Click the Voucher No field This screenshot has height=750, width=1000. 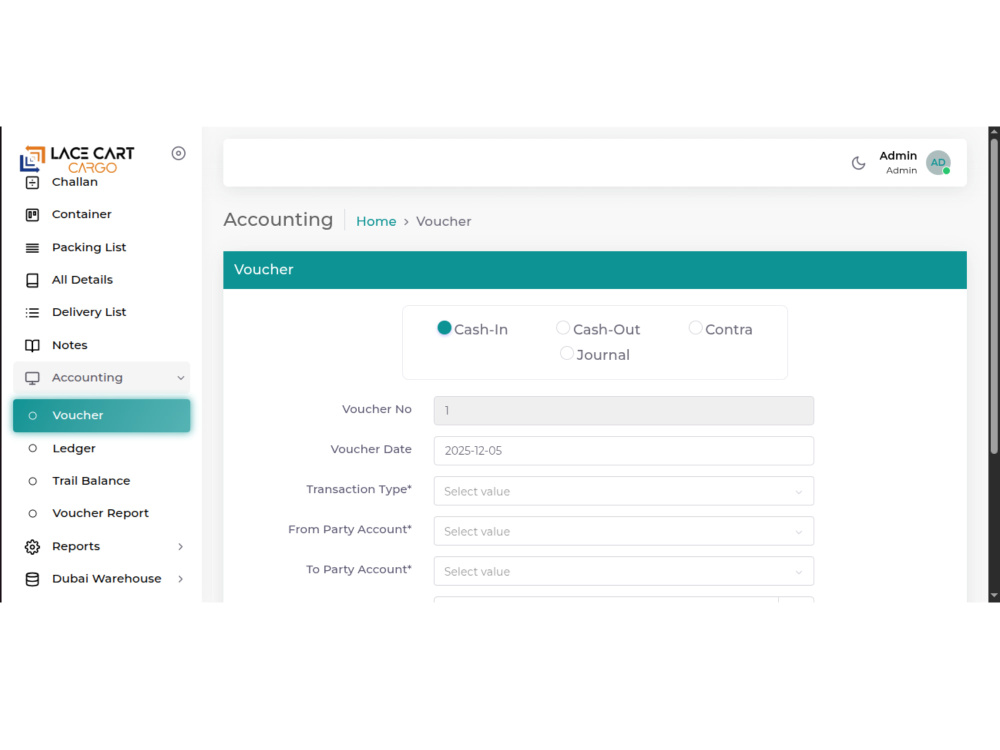click(x=624, y=411)
